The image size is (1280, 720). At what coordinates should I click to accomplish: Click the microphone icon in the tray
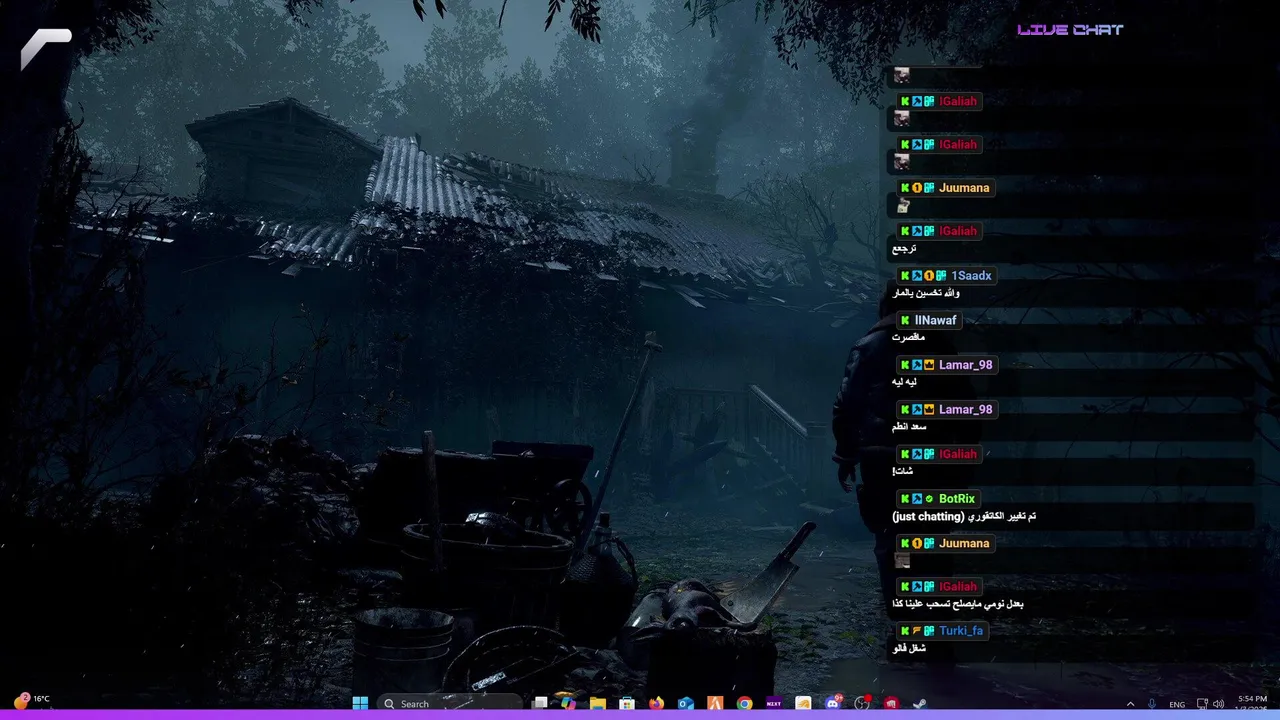click(1152, 704)
